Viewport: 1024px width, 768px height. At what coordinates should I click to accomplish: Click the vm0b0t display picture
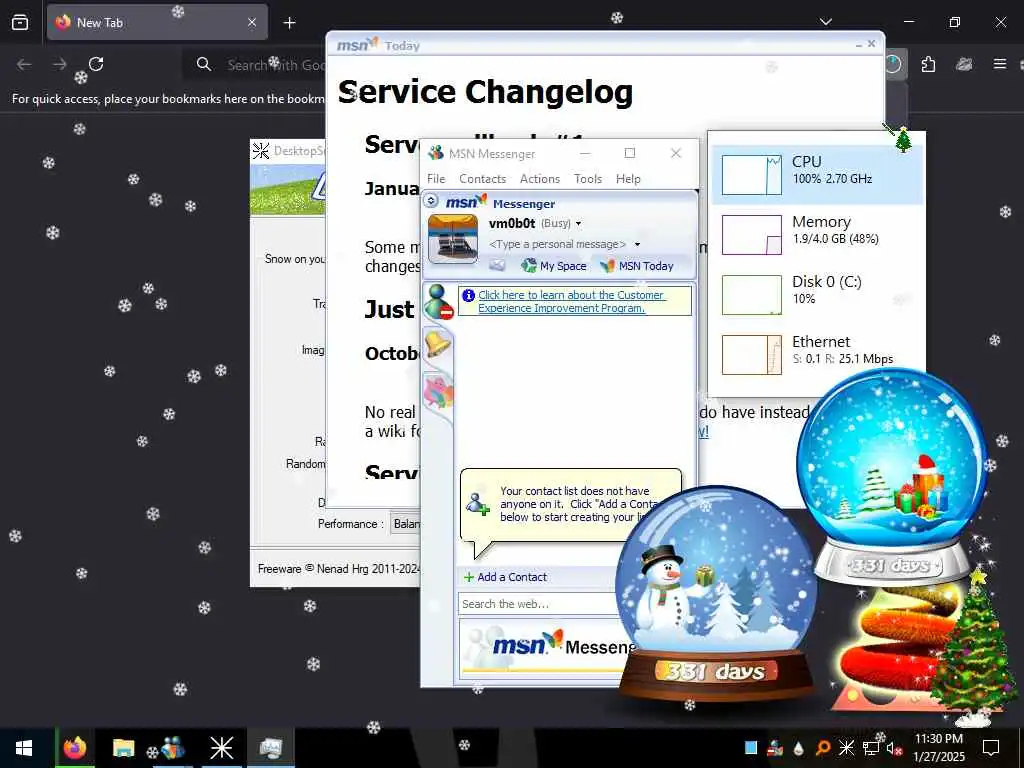coord(453,240)
